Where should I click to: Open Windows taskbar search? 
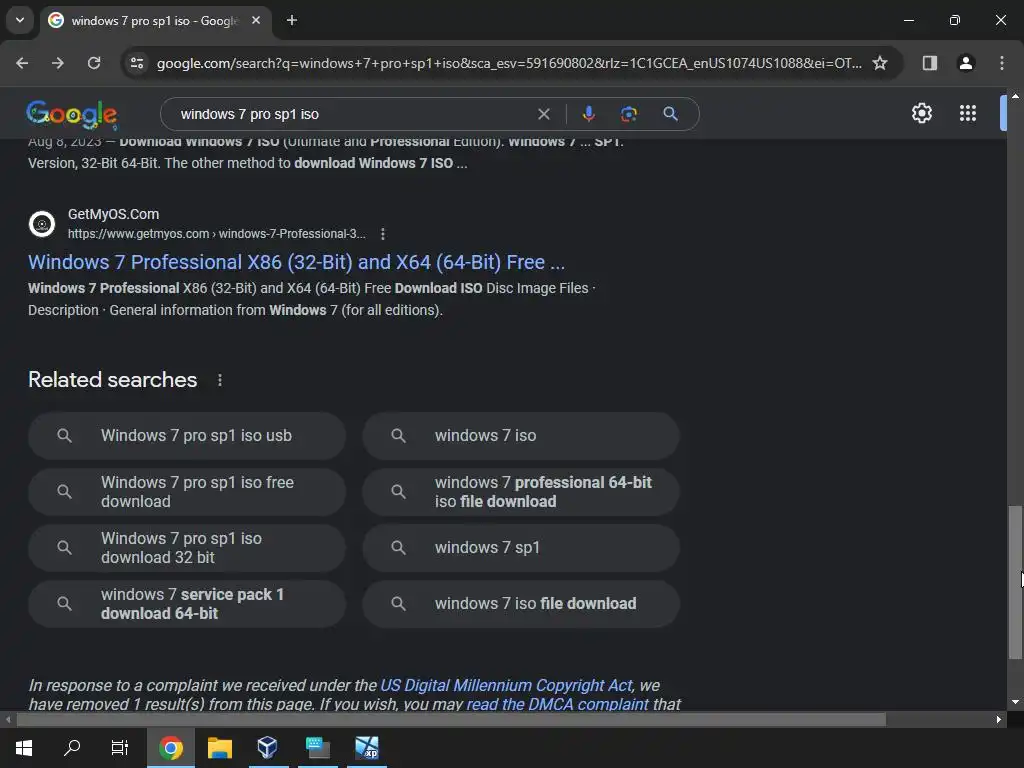pos(72,748)
